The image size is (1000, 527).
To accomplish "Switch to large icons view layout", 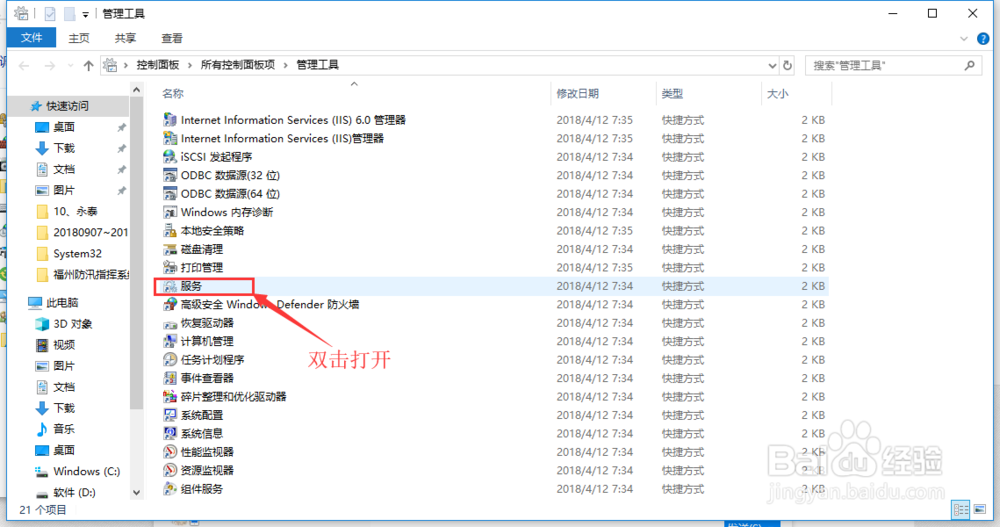I will pyautogui.click(x=980, y=509).
